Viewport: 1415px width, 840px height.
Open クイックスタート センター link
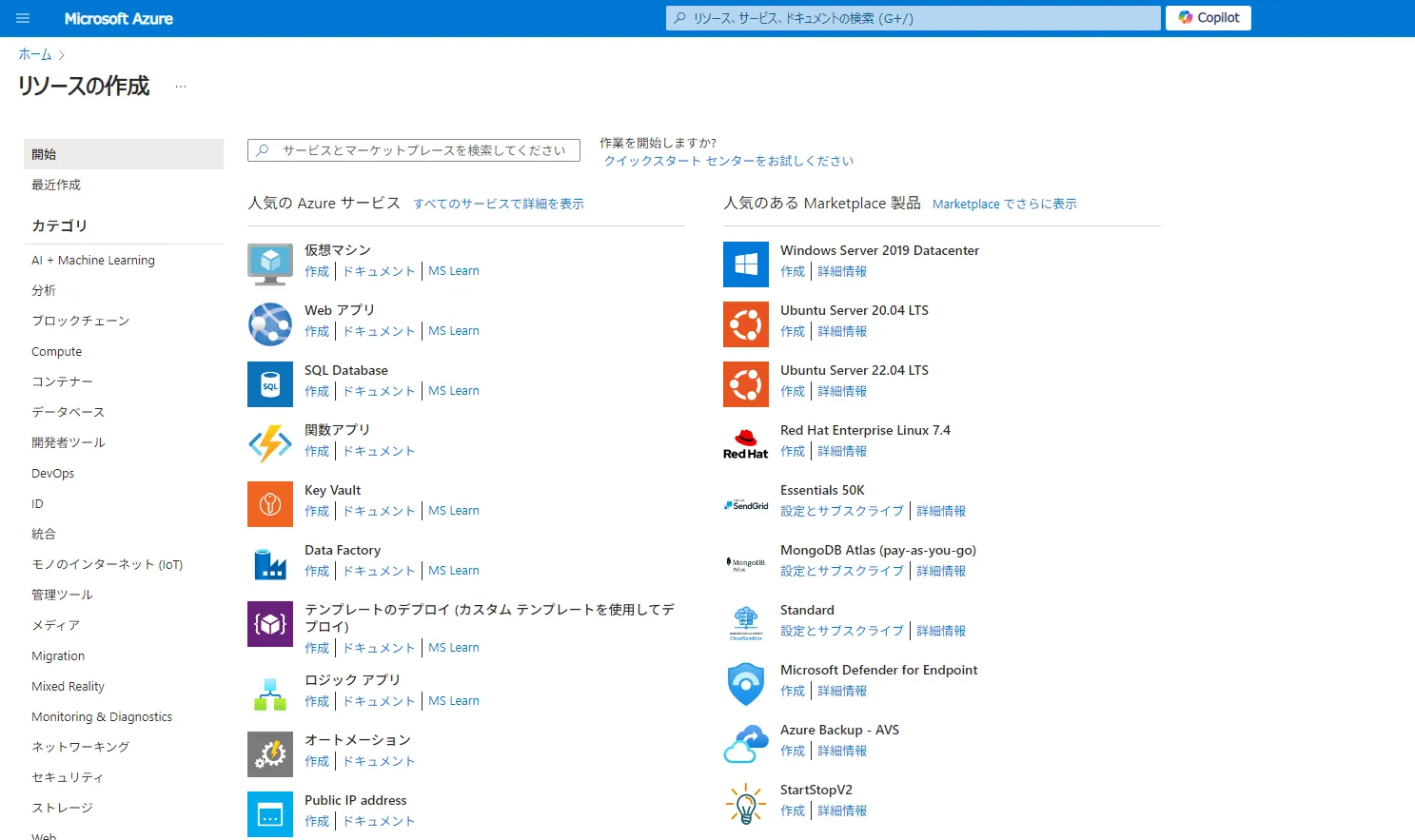click(729, 161)
